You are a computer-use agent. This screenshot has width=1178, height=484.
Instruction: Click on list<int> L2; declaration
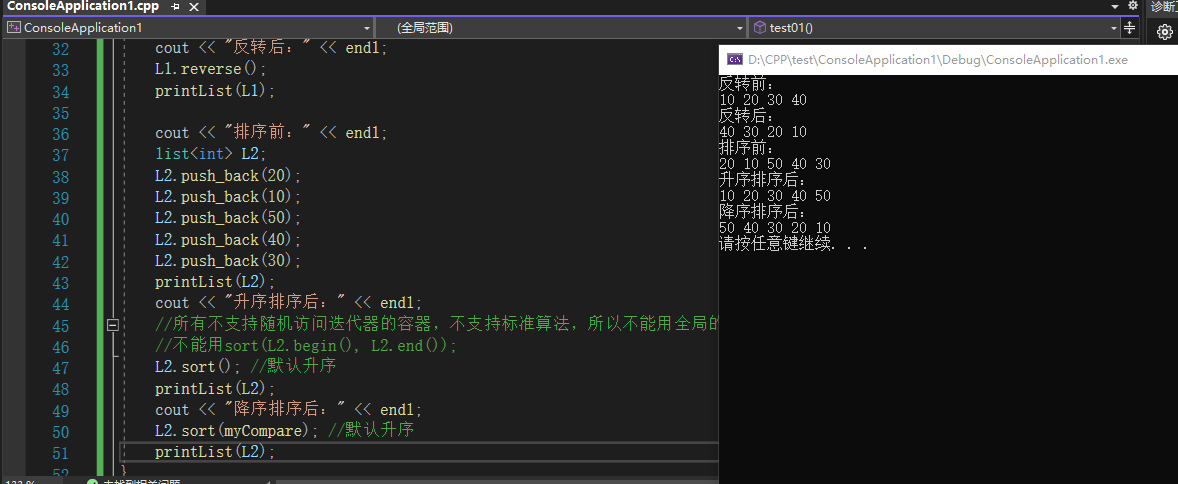tap(211, 154)
